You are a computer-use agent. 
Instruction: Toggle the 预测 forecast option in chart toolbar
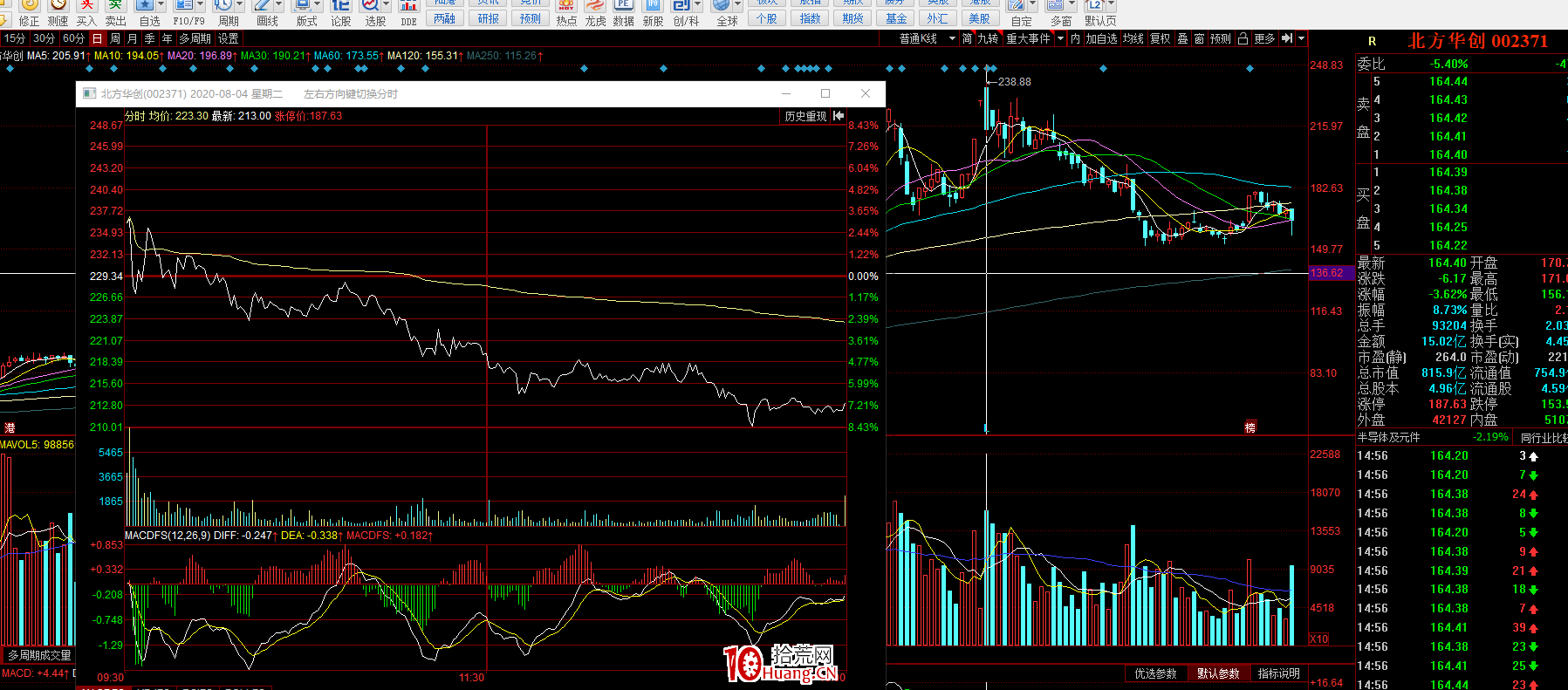coord(1221,38)
